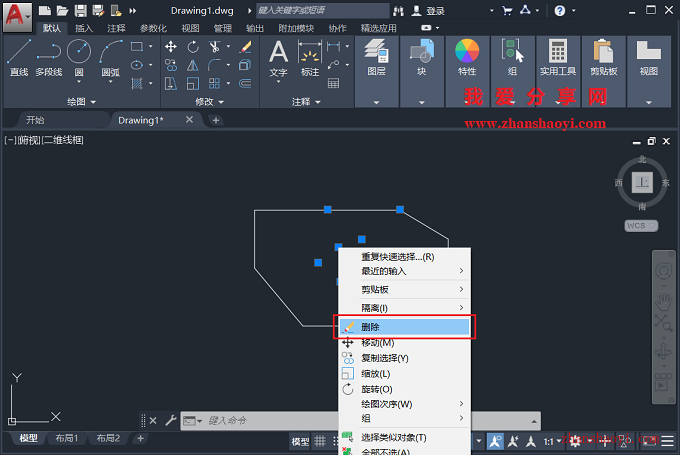Switch to Layout1 (布局1) tab

(x=66, y=439)
